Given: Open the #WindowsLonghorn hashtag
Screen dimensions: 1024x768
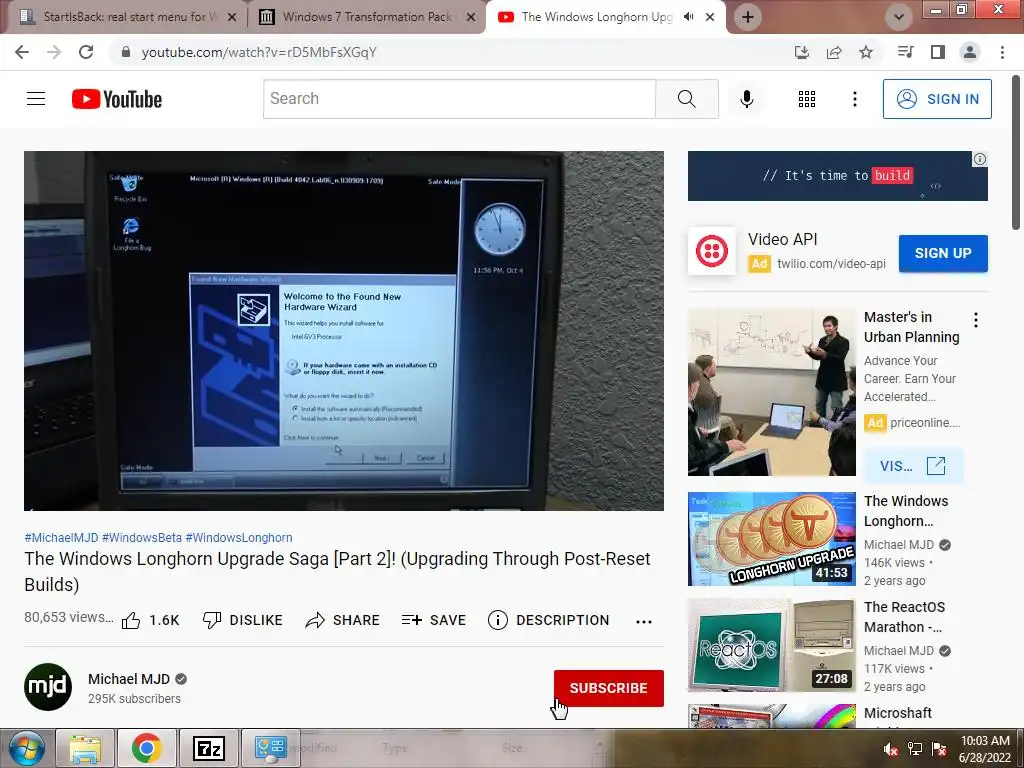Looking at the screenshot, I should click(x=239, y=537).
